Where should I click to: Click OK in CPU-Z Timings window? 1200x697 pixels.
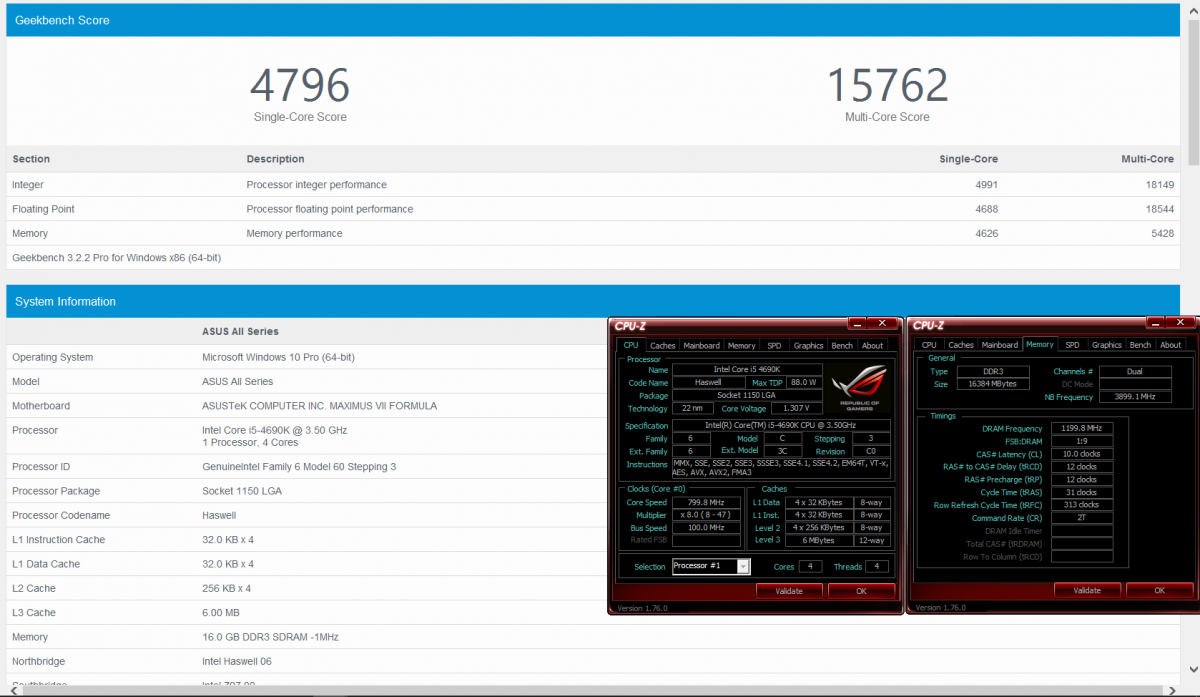coord(1159,591)
